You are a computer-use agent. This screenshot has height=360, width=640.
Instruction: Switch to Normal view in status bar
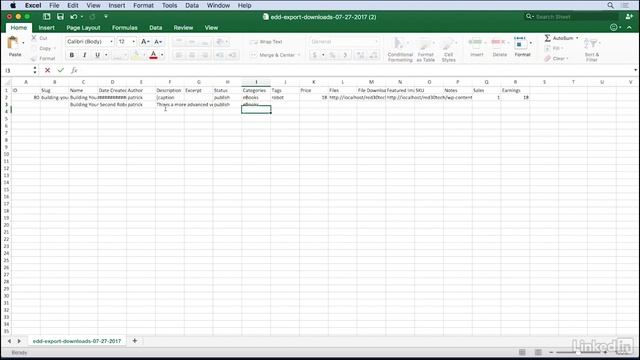pos(522,352)
